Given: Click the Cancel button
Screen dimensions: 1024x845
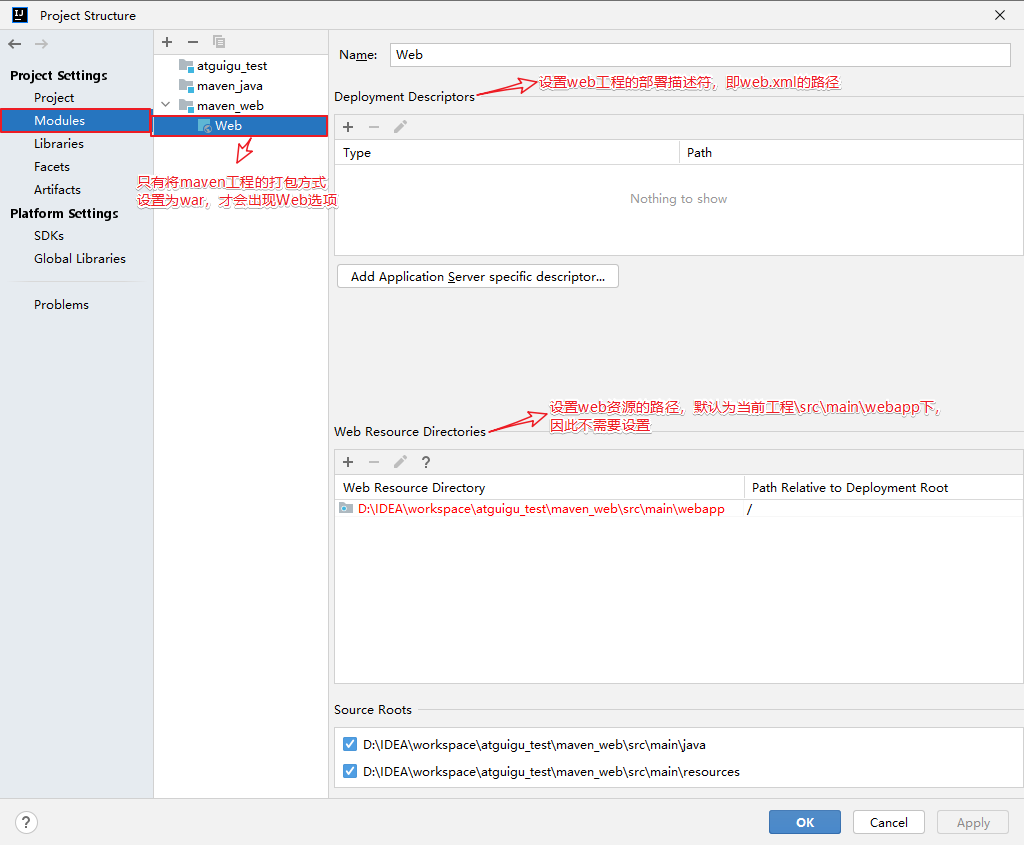Looking at the screenshot, I should pos(888,822).
